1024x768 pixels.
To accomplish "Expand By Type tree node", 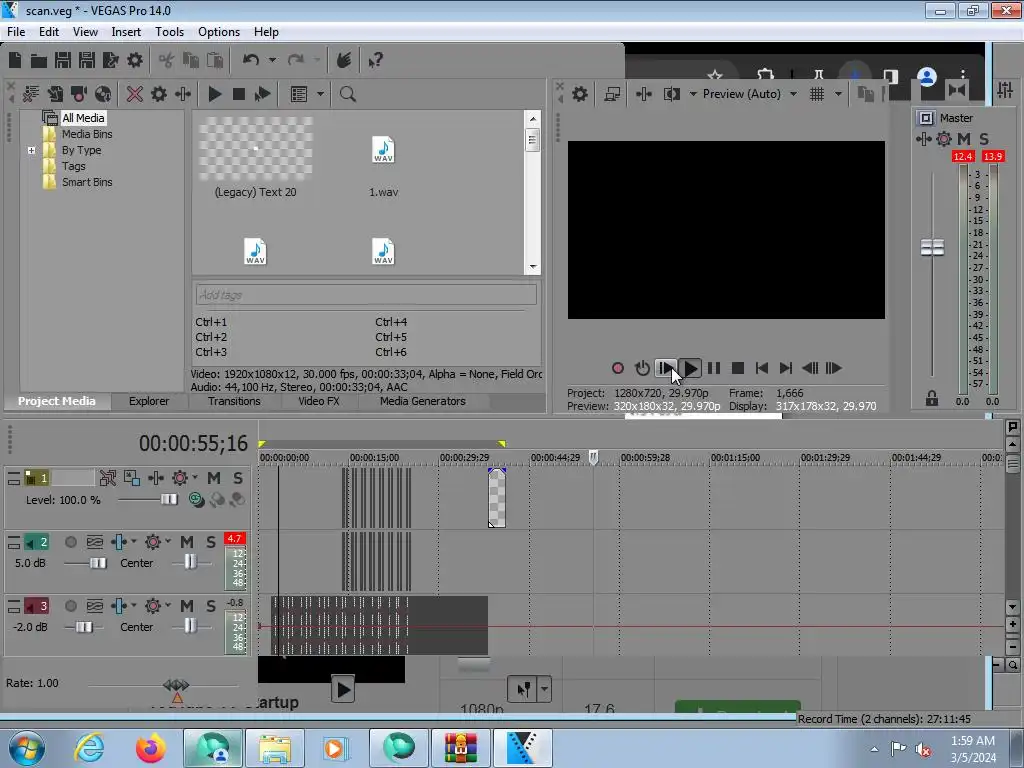I will [x=31, y=150].
